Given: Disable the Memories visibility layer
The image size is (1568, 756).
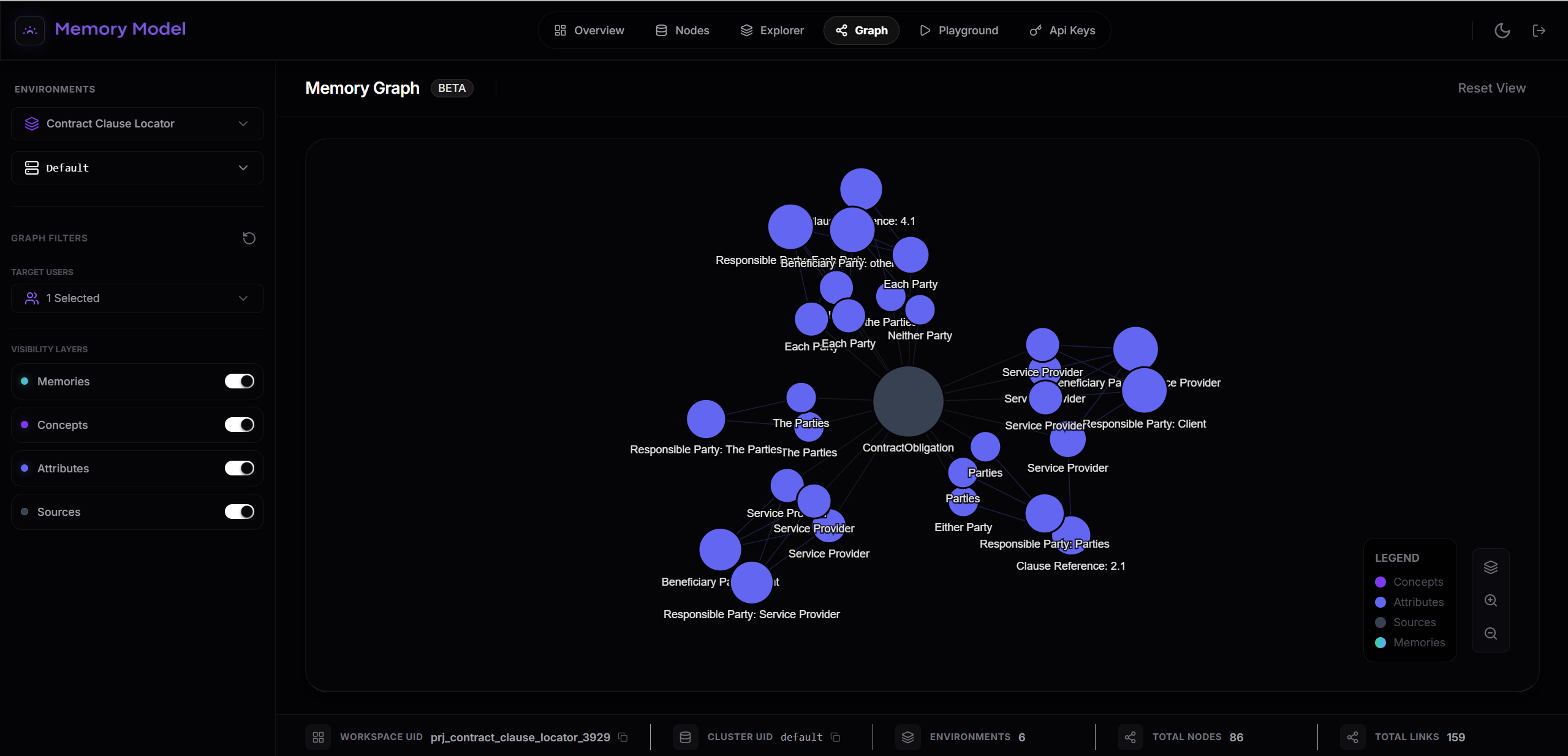Looking at the screenshot, I should (x=240, y=381).
